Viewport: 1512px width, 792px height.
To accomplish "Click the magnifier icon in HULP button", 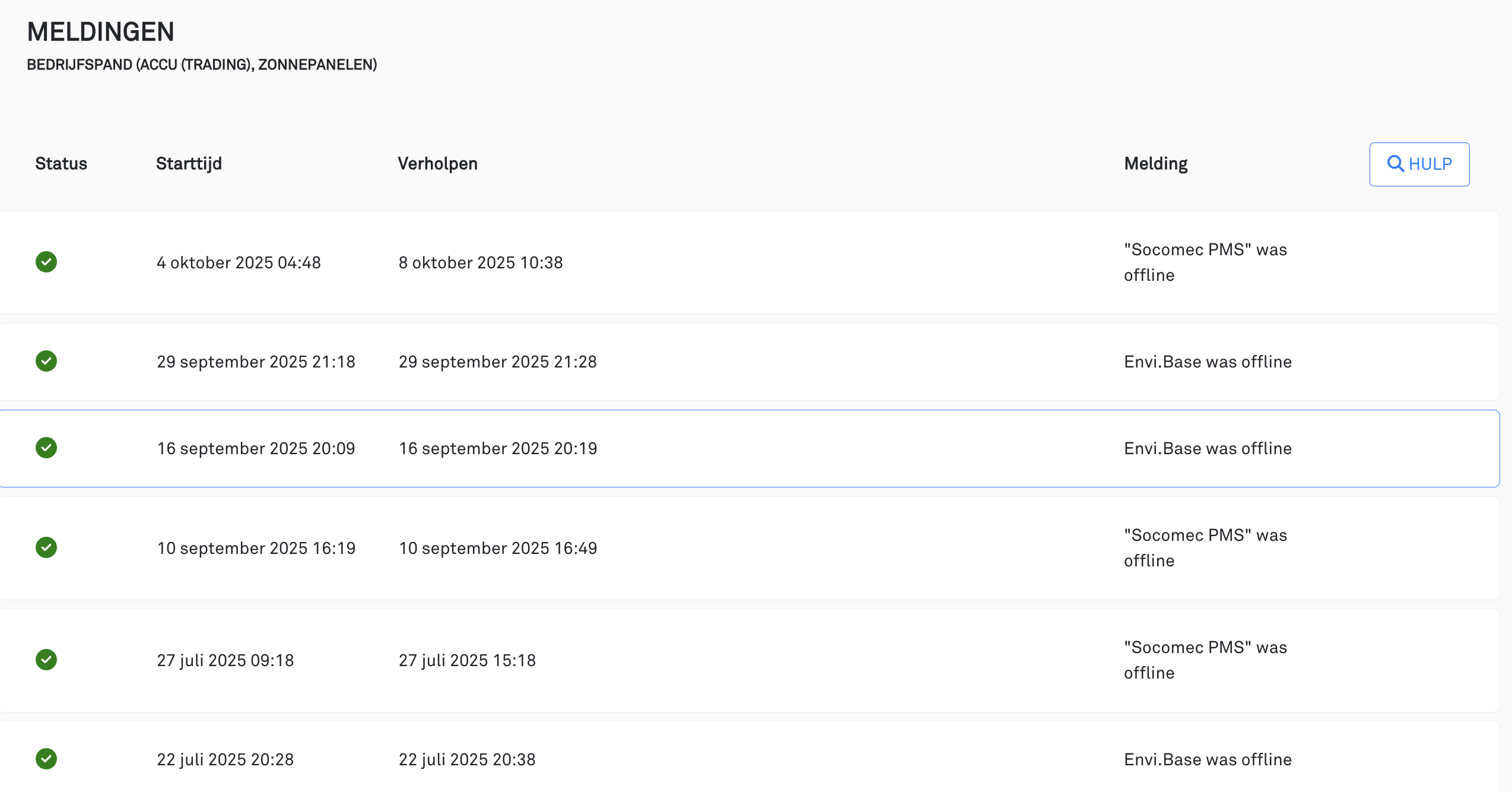I will pos(1395,164).
